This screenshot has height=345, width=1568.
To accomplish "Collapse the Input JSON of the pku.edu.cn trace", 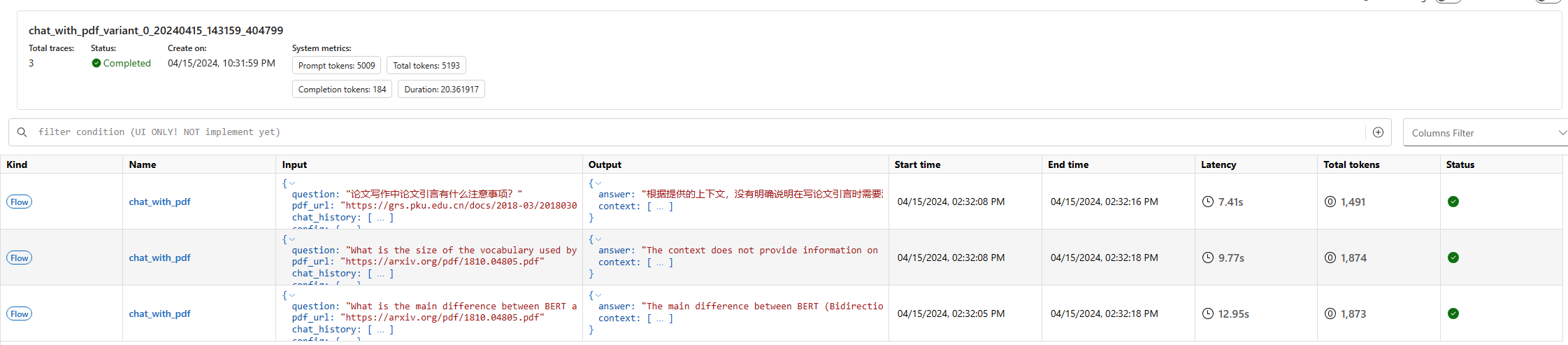I will coord(292,183).
